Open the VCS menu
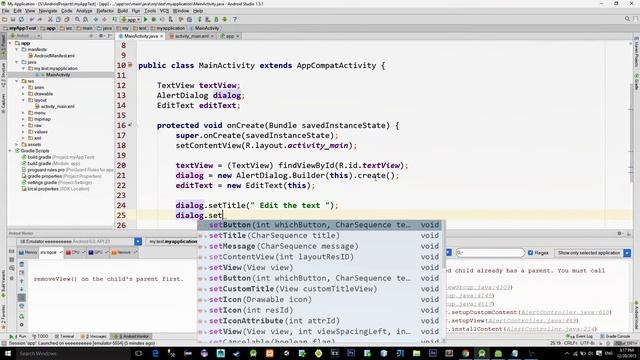Image resolution: width=640 pixels, height=360 pixels. (x=164, y=11)
